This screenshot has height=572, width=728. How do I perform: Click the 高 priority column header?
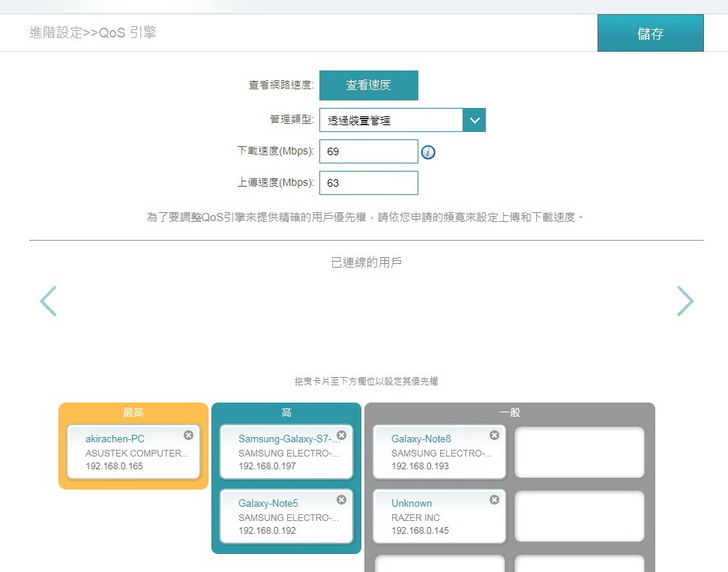(x=286, y=412)
